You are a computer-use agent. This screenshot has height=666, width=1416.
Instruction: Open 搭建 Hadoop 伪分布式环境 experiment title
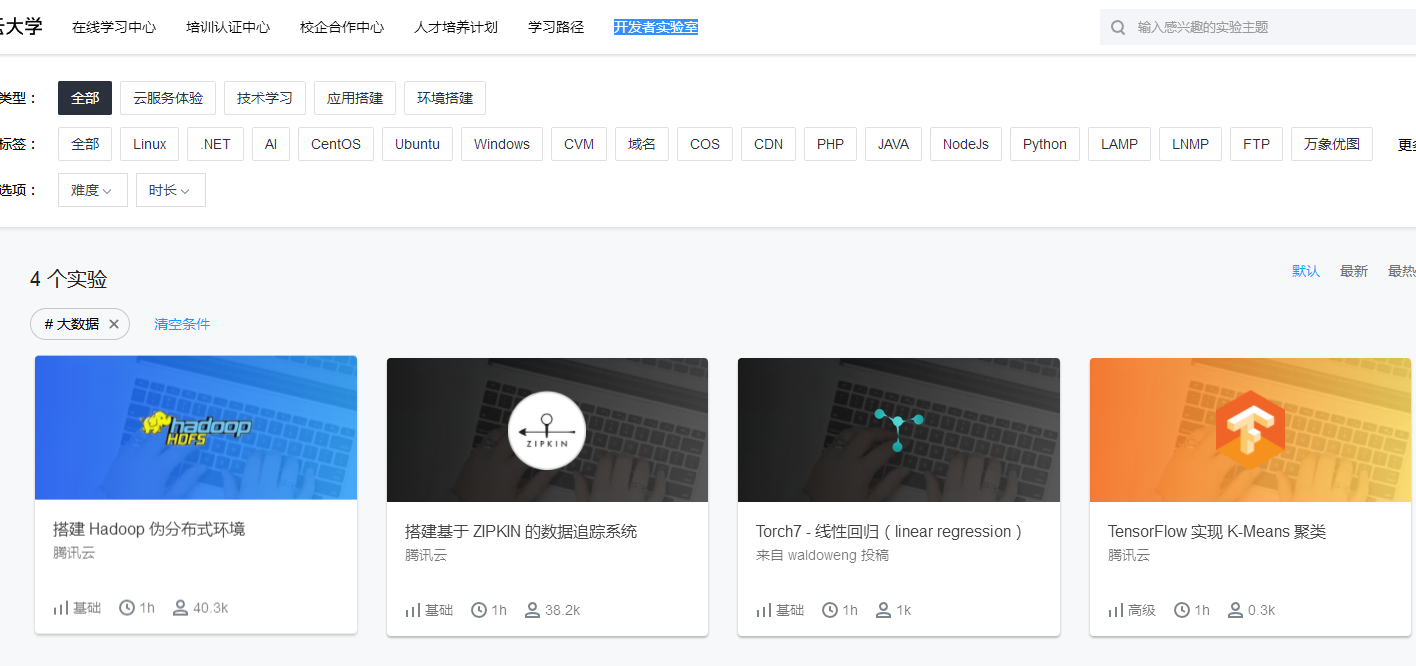point(149,529)
